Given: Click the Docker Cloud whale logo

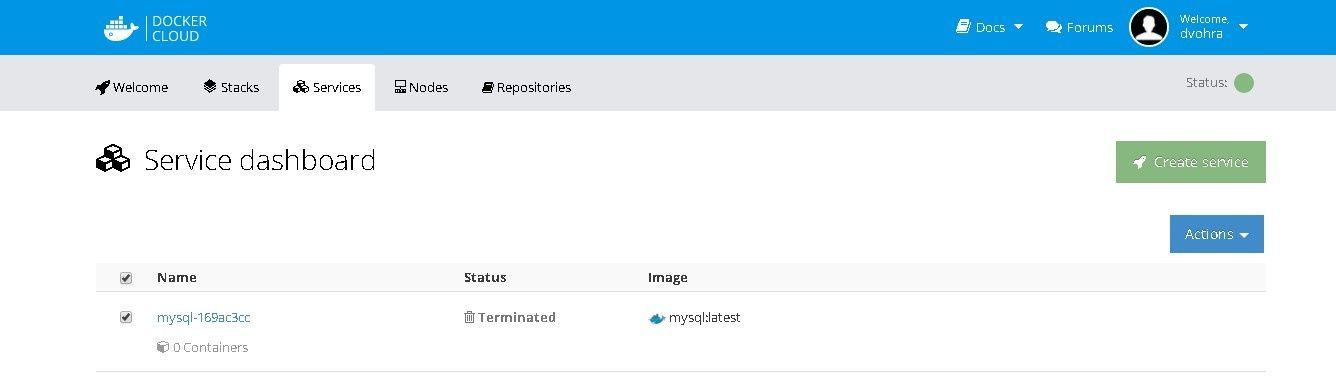Looking at the screenshot, I should tap(121, 29).
